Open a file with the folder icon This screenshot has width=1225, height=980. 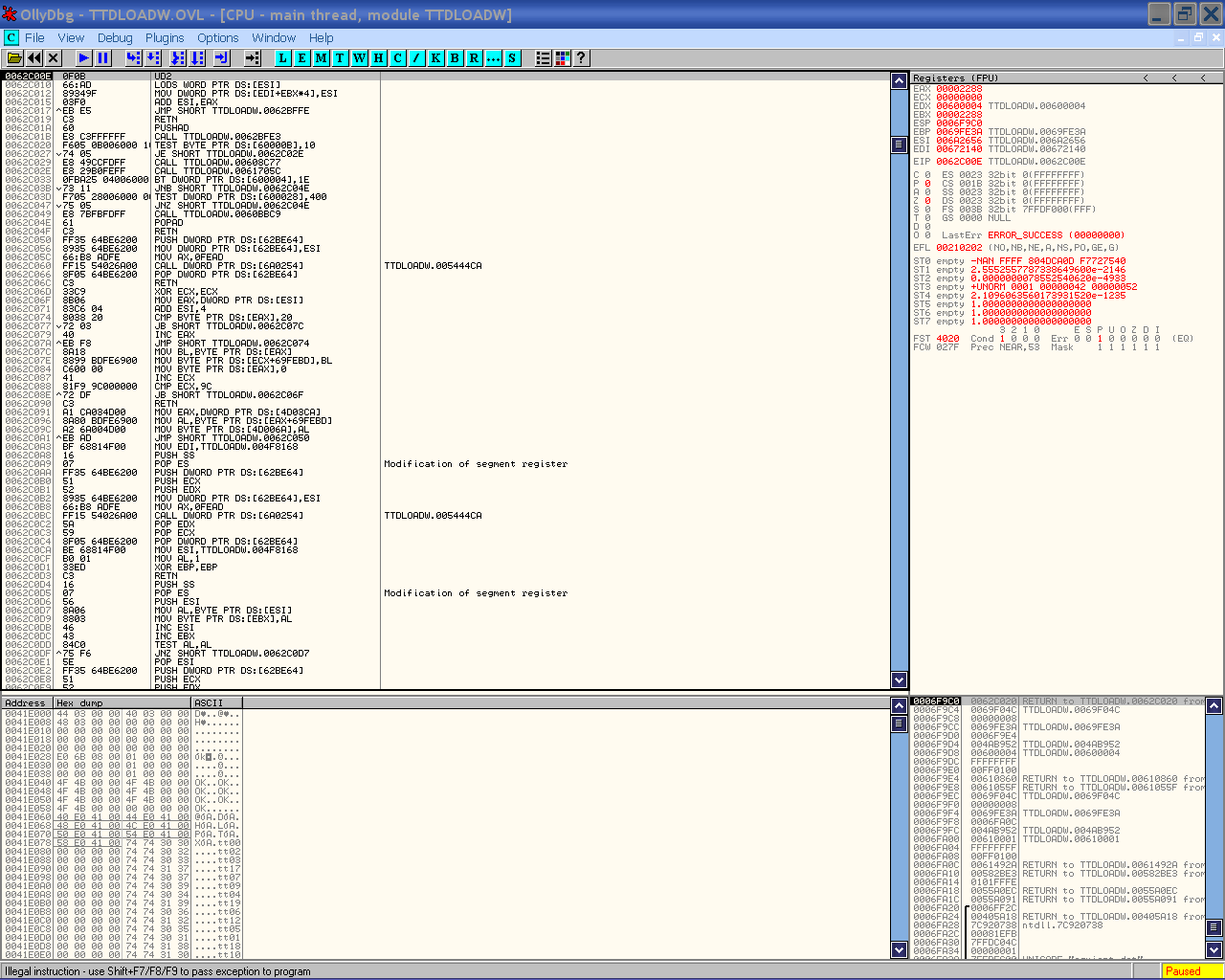tap(15, 58)
